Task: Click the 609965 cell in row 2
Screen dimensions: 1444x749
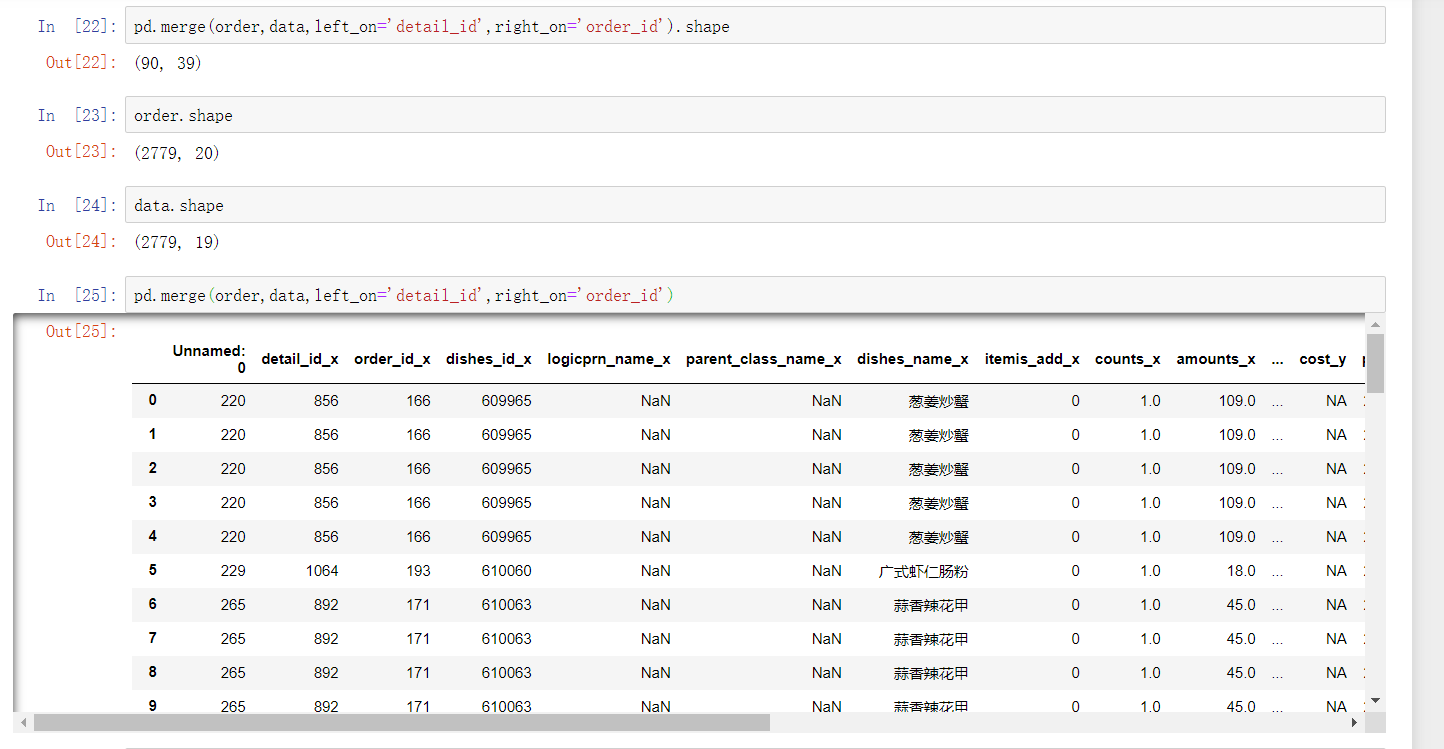Action: (507, 469)
